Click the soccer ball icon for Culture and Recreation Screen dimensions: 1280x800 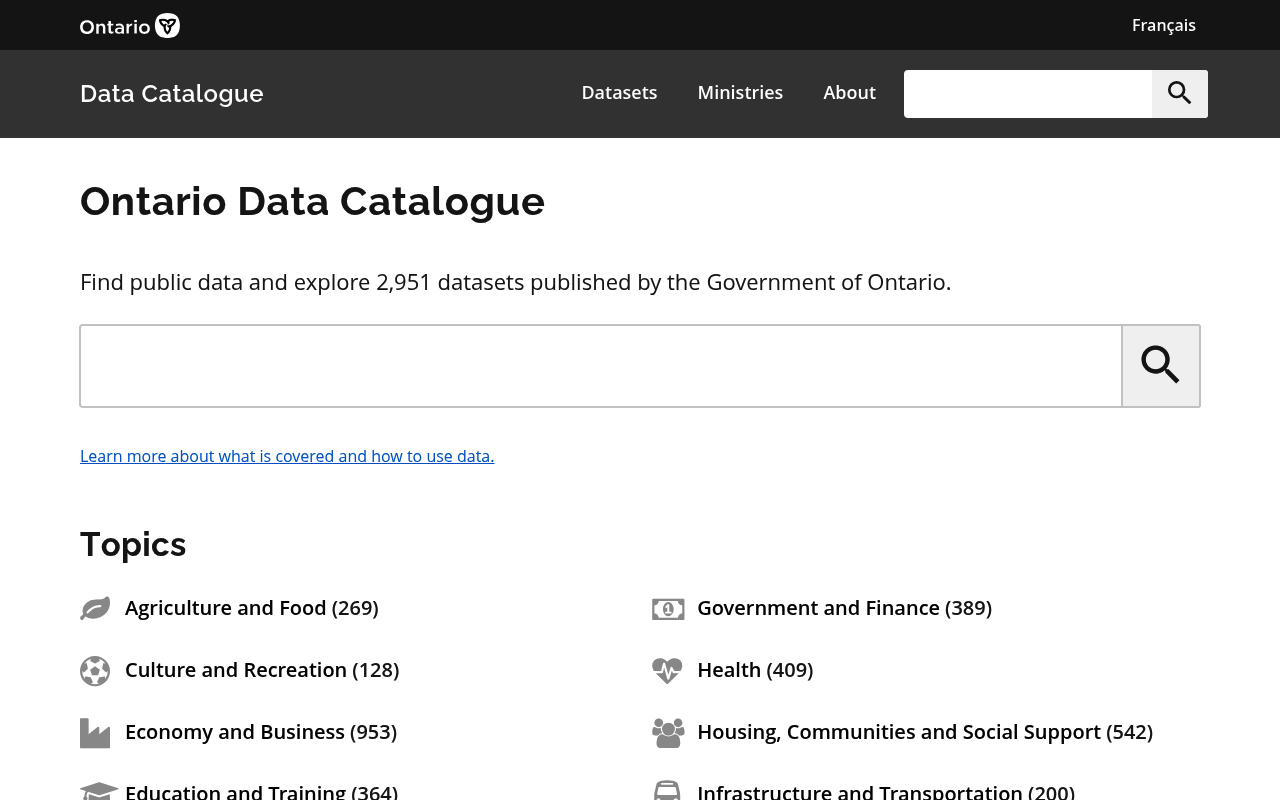tap(95, 670)
